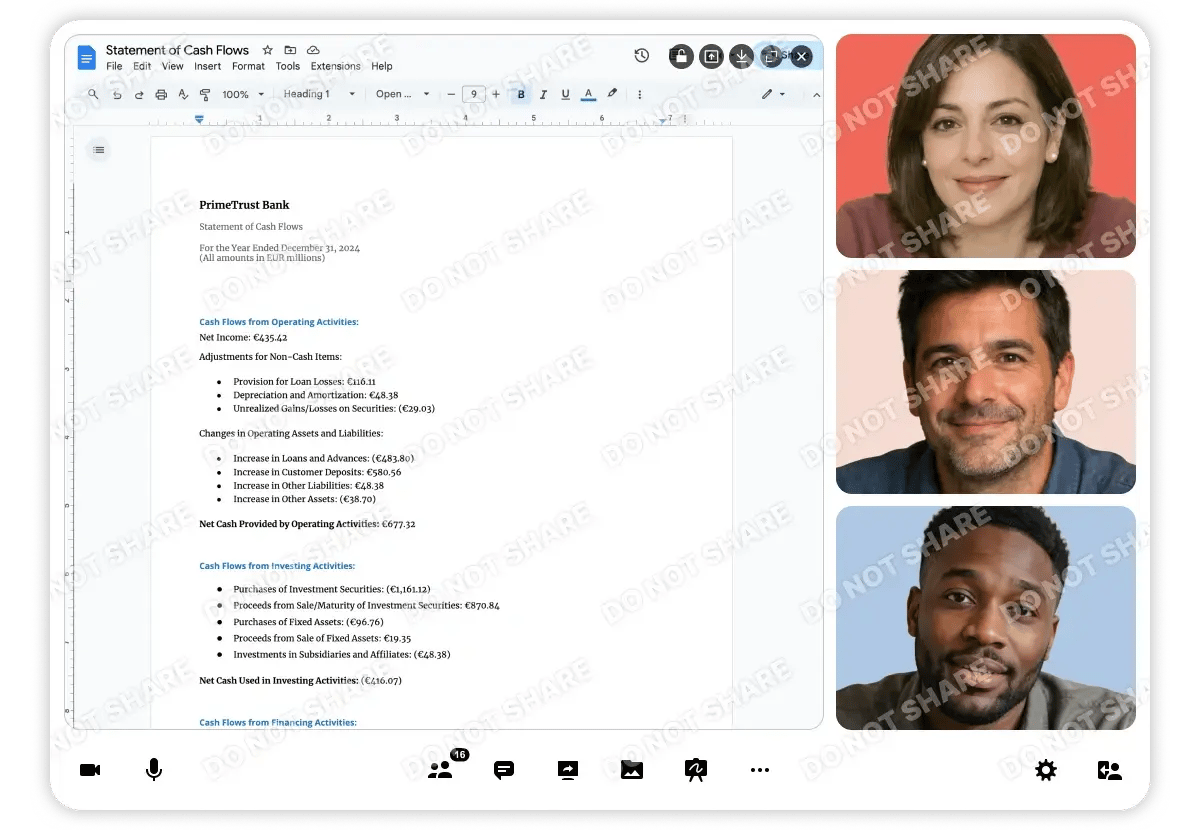Viewport: 1200px width, 830px height.
Task: Toggle the camera on or off
Action: click(x=90, y=770)
